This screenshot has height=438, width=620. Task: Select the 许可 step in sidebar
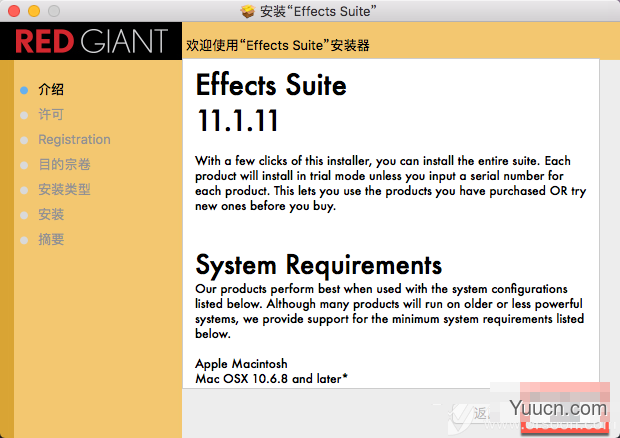click(x=51, y=114)
